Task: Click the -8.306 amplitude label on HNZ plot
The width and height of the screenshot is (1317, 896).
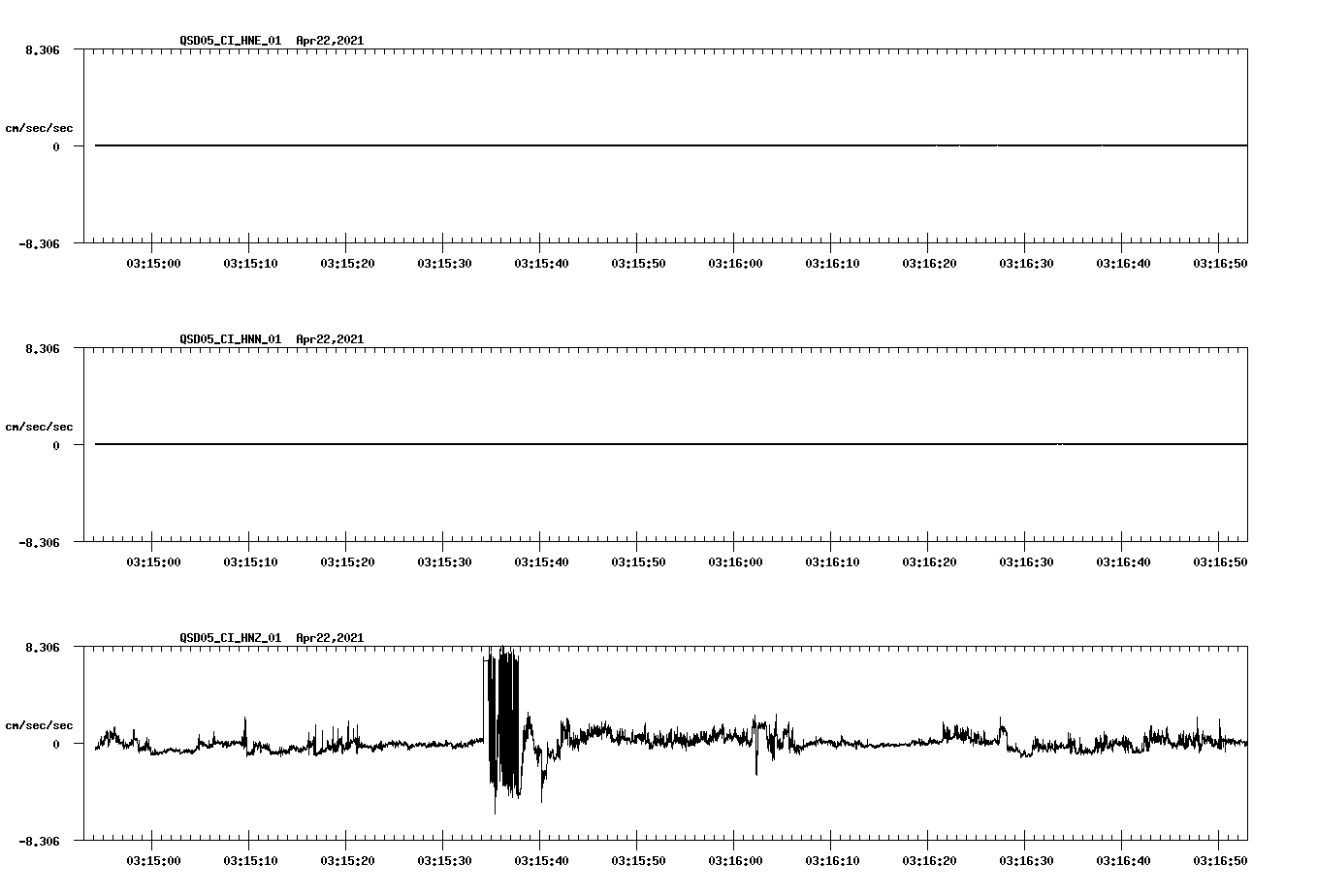Action: click(39, 842)
